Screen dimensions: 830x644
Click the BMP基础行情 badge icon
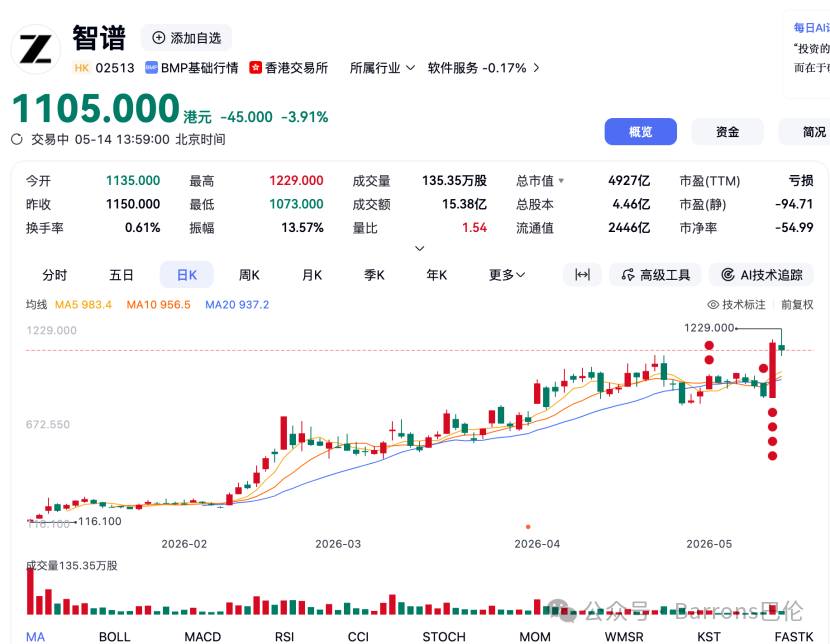pyautogui.click(x=151, y=68)
